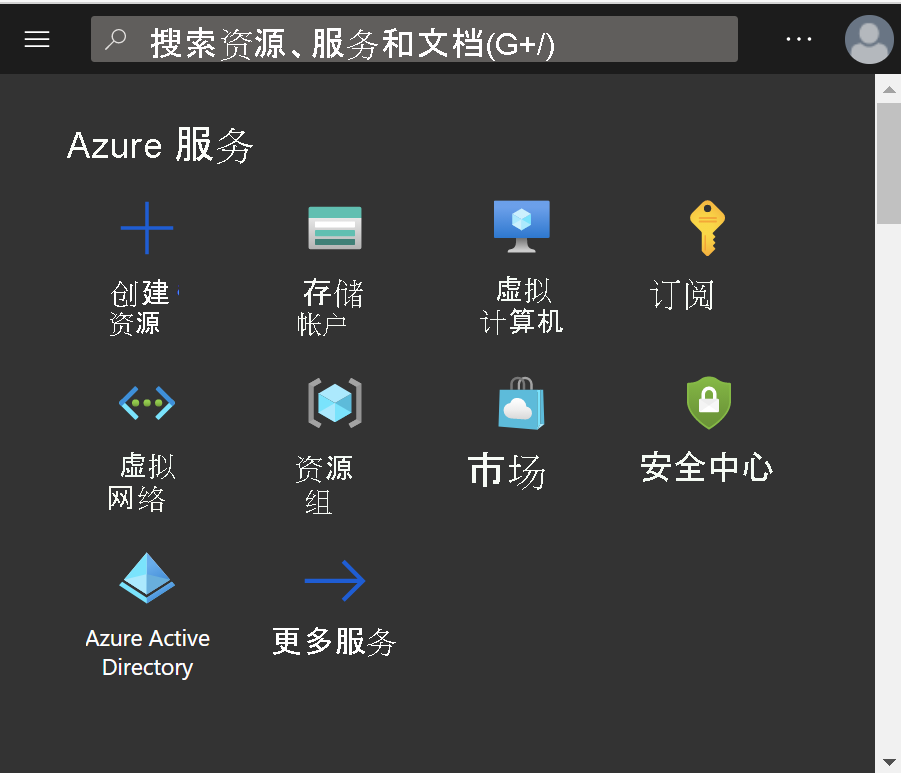This screenshot has height=773, width=903.
Task: Open the 资源组 cube icon
Action: 335,403
